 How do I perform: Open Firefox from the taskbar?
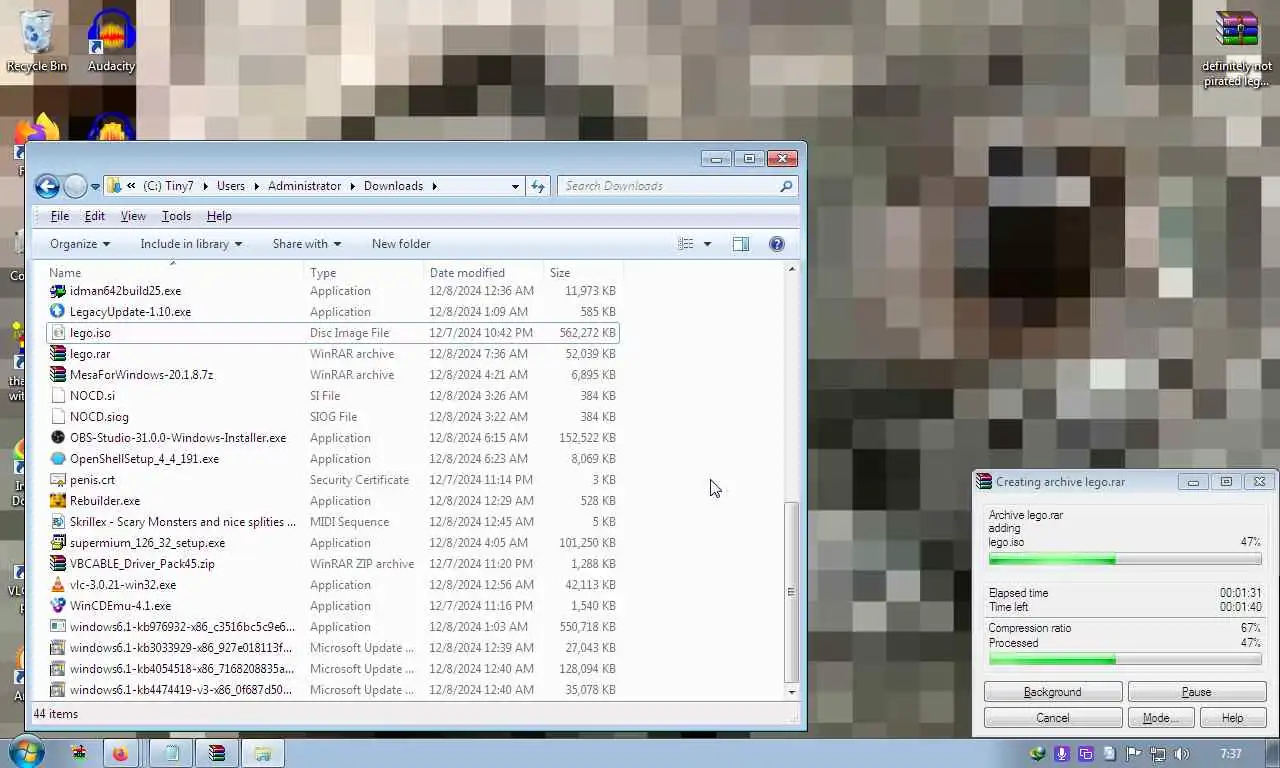(x=121, y=754)
